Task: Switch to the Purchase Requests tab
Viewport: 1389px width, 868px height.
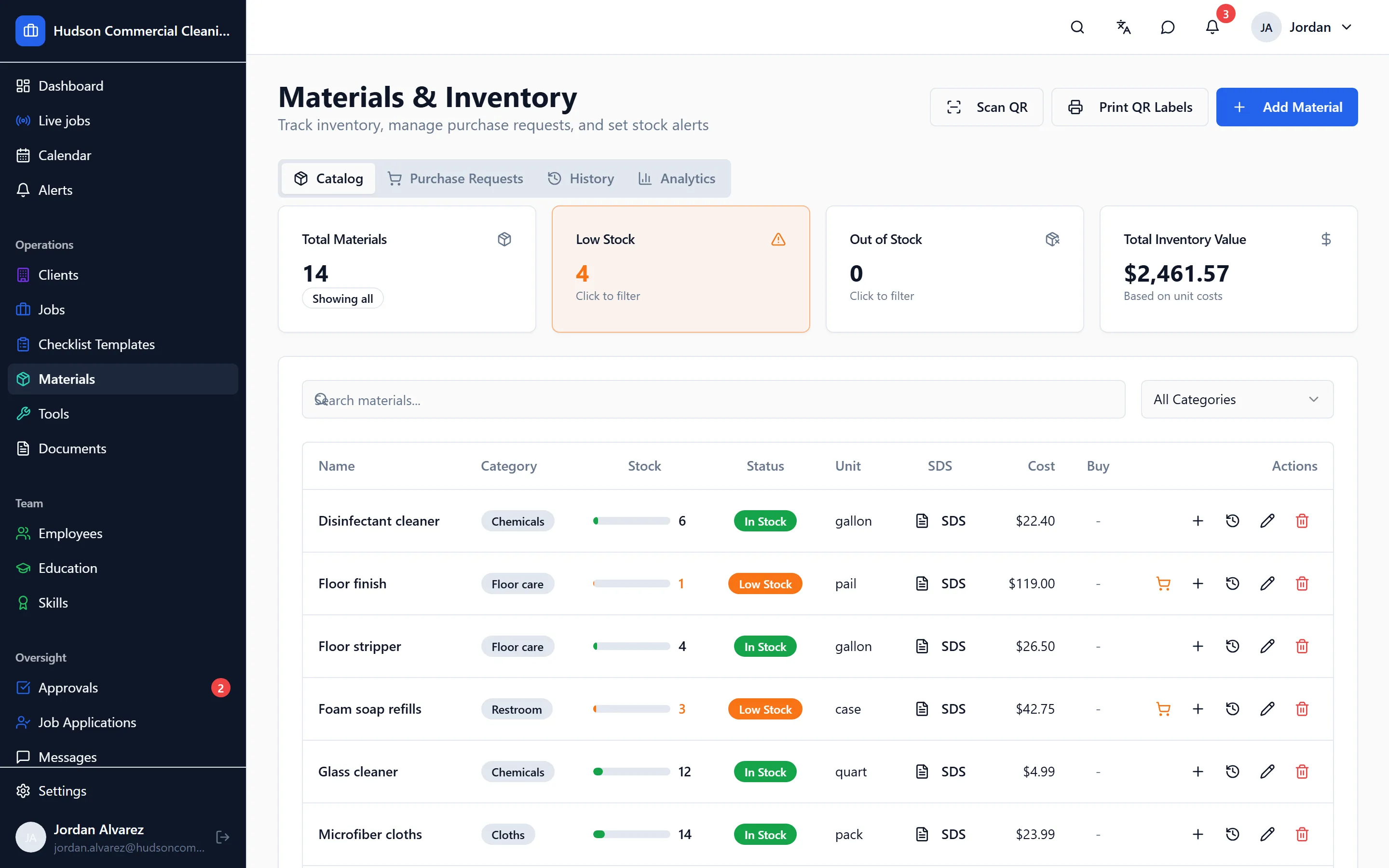Action: [455, 178]
